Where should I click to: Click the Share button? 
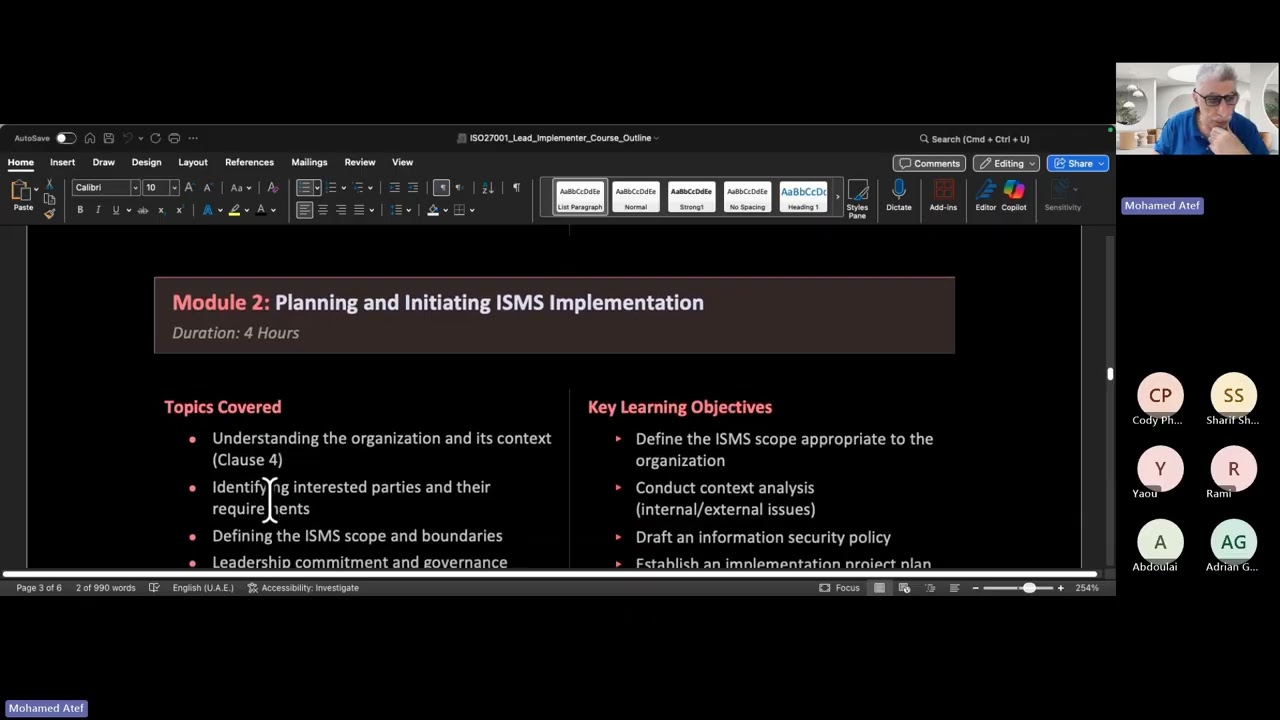pyautogui.click(x=1077, y=163)
